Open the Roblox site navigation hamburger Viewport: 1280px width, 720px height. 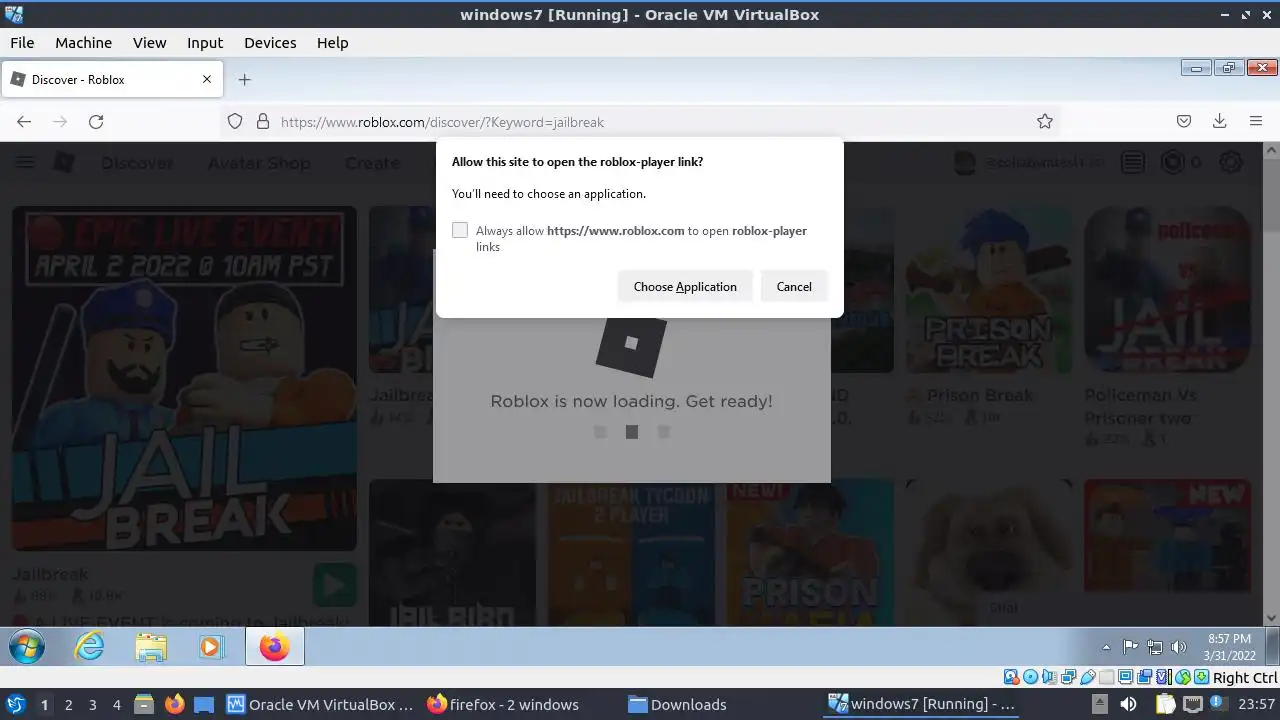pyautogui.click(x=24, y=162)
